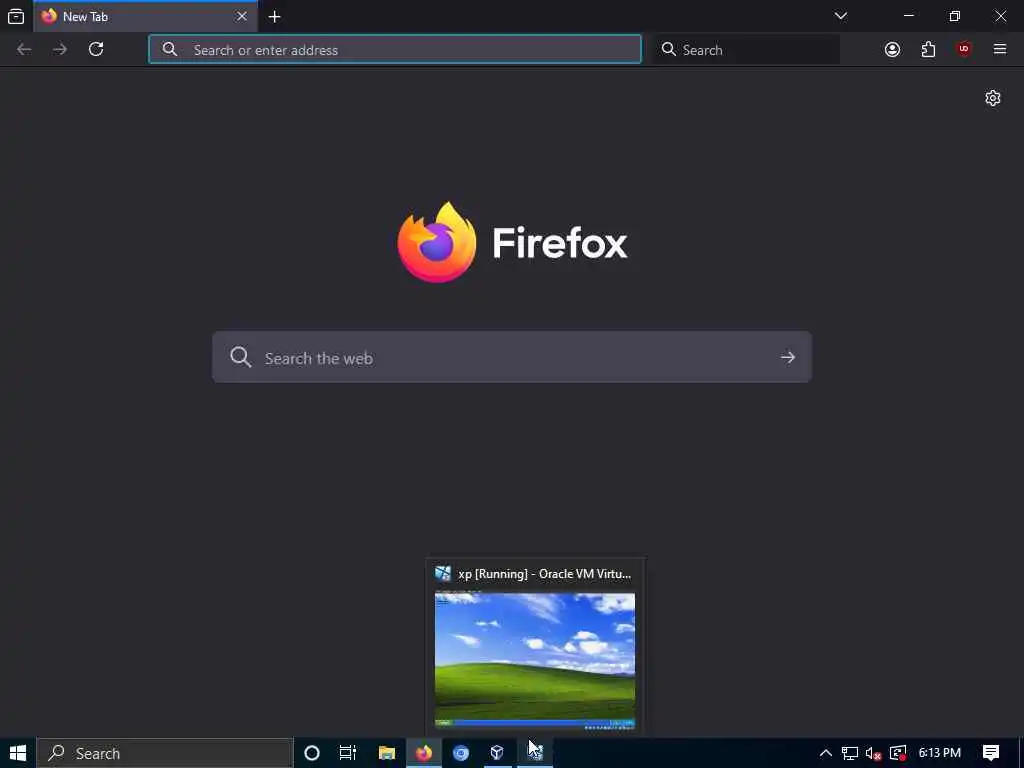Open the Firefox application menu
This screenshot has width=1024, height=768.
pos(1000,49)
